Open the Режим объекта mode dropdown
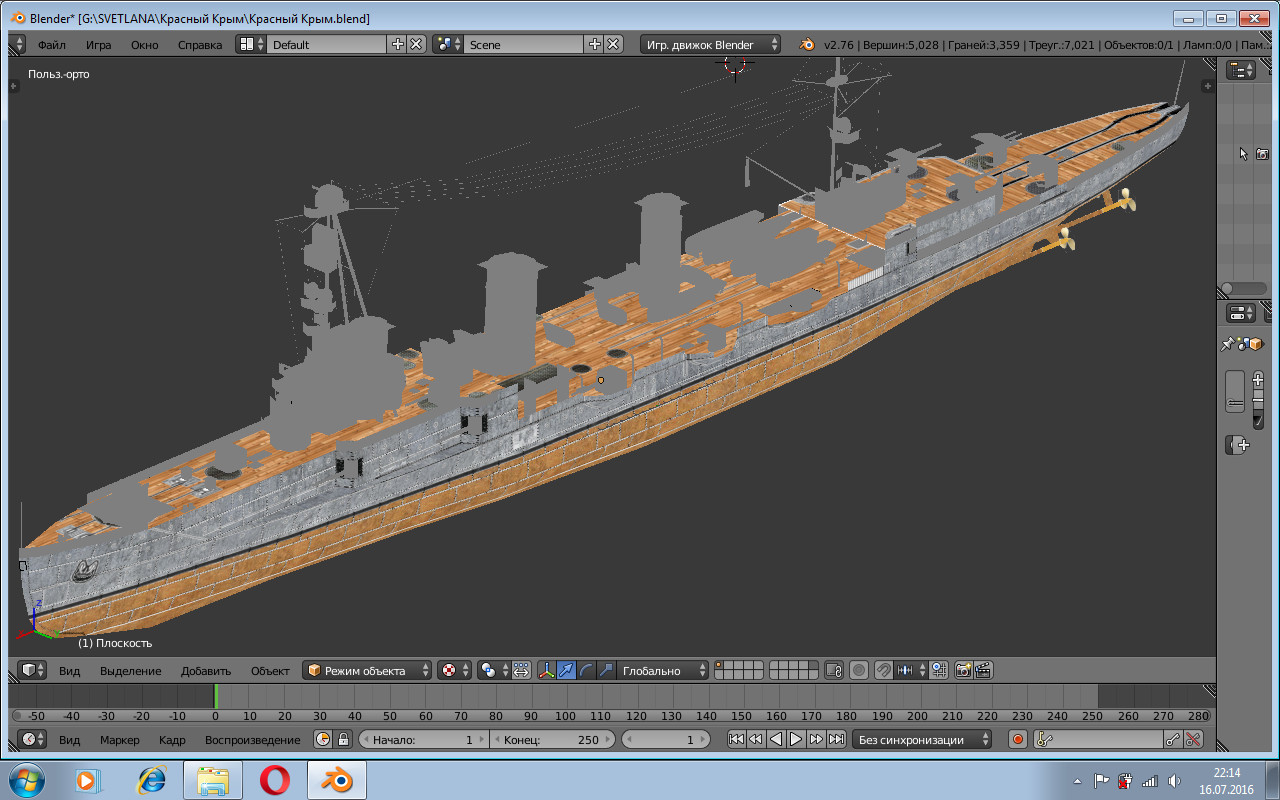The width and height of the screenshot is (1280, 800). (368, 670)
